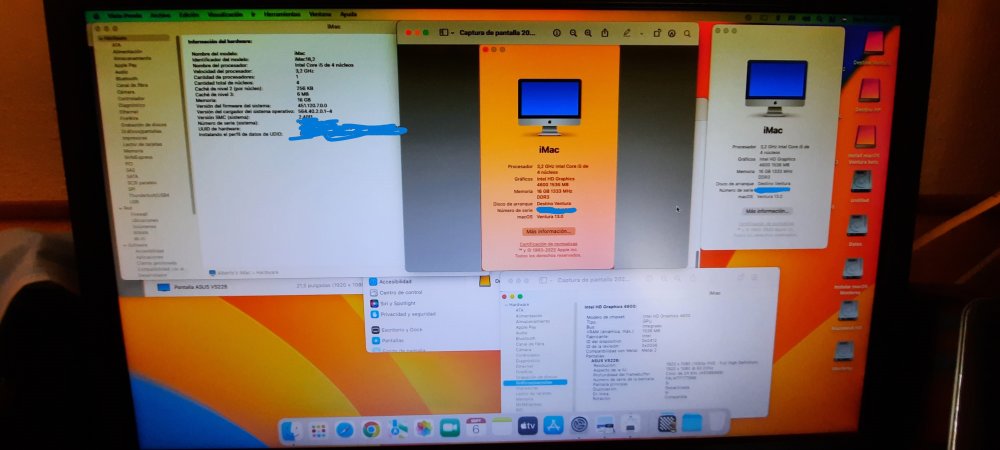Open the search field icon in Preview
The width and height of the screenshot is (1000, 450).
coord(688,33)
